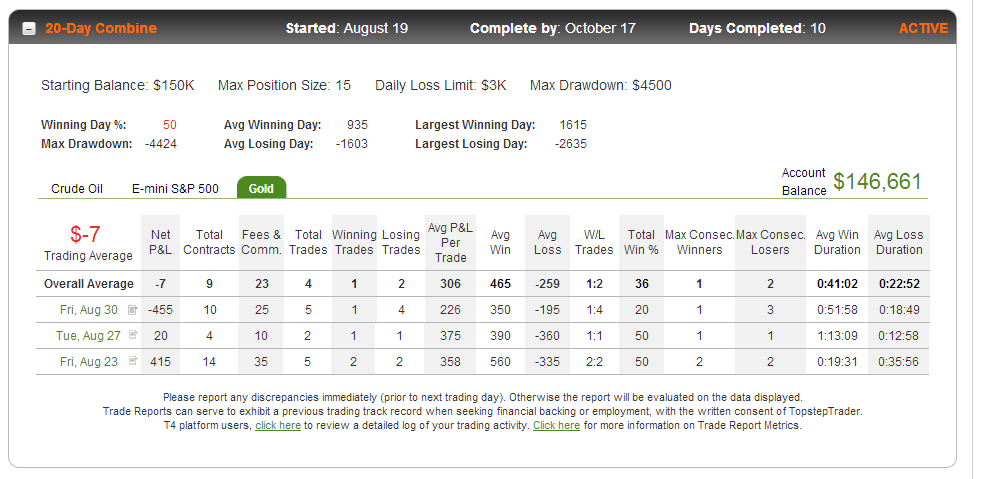
Task: Follow 'click here' for detailed trading log
Action: coord(278,425)
